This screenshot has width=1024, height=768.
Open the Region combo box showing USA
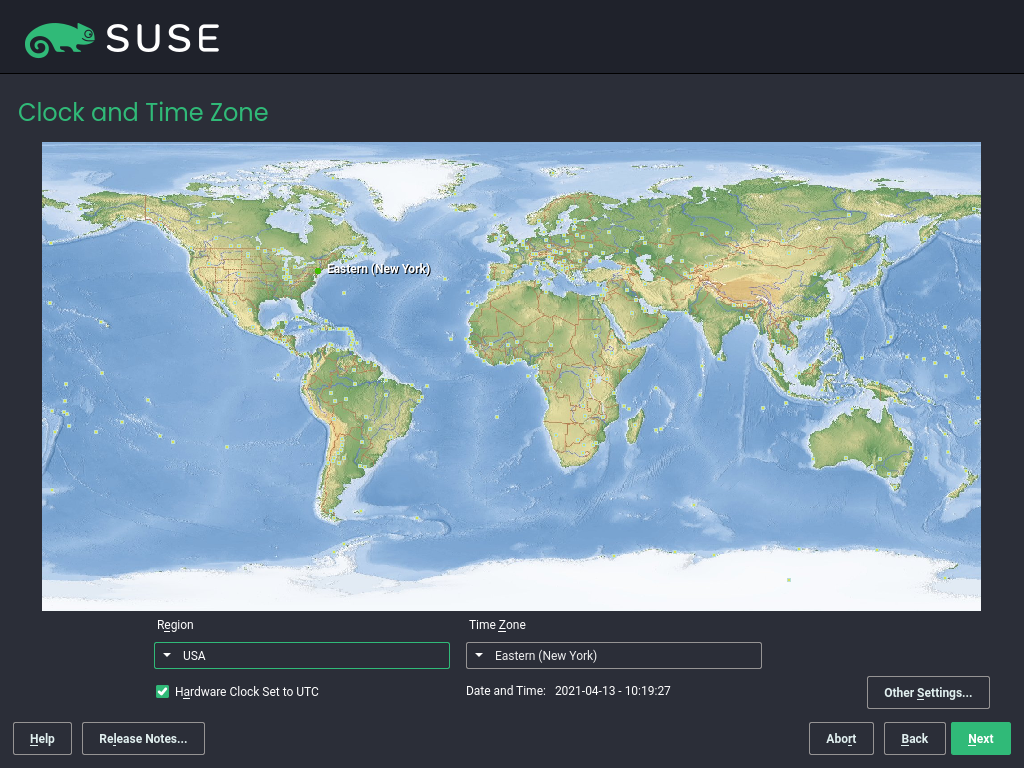pos(302,656)
